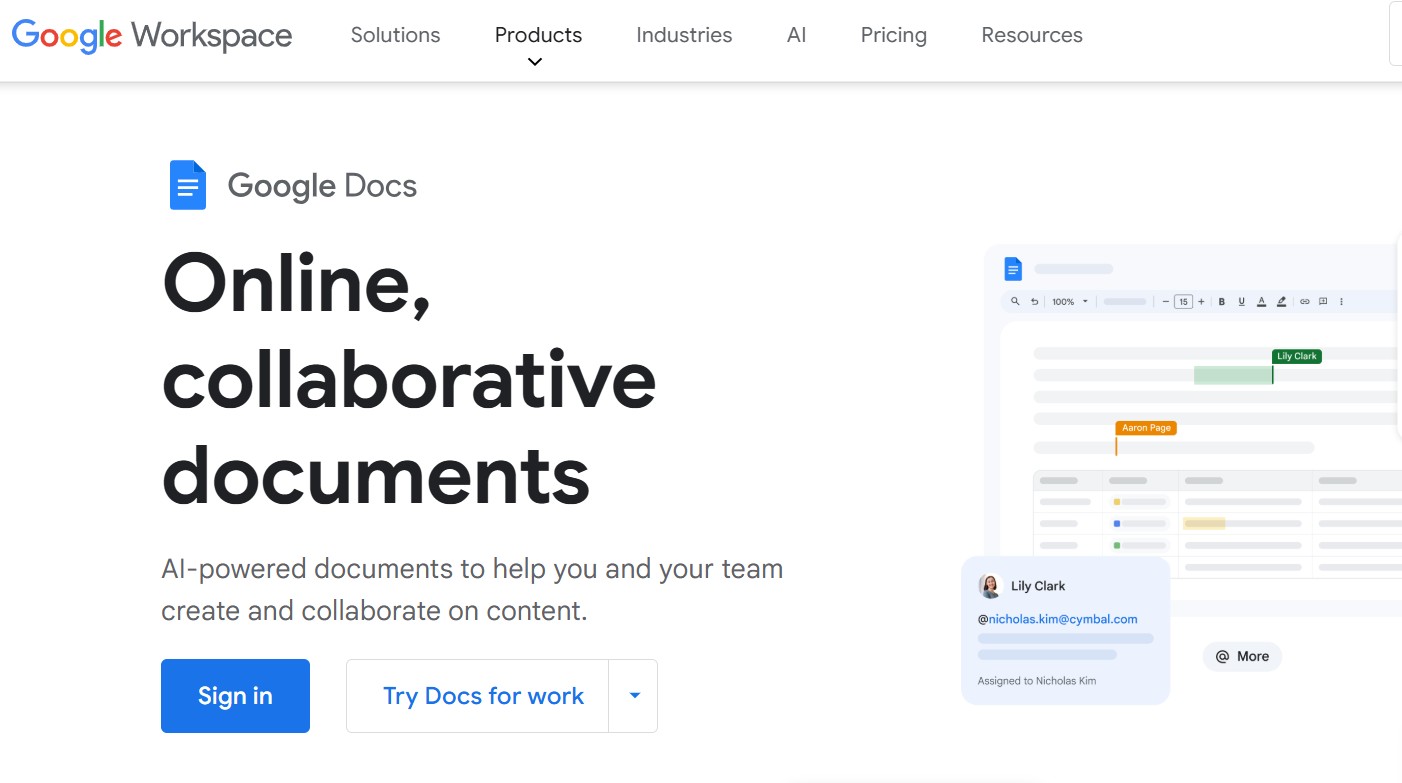Click the text color A icon
Viewport: 1402px width, 783px height.
tap(1261, 301)
